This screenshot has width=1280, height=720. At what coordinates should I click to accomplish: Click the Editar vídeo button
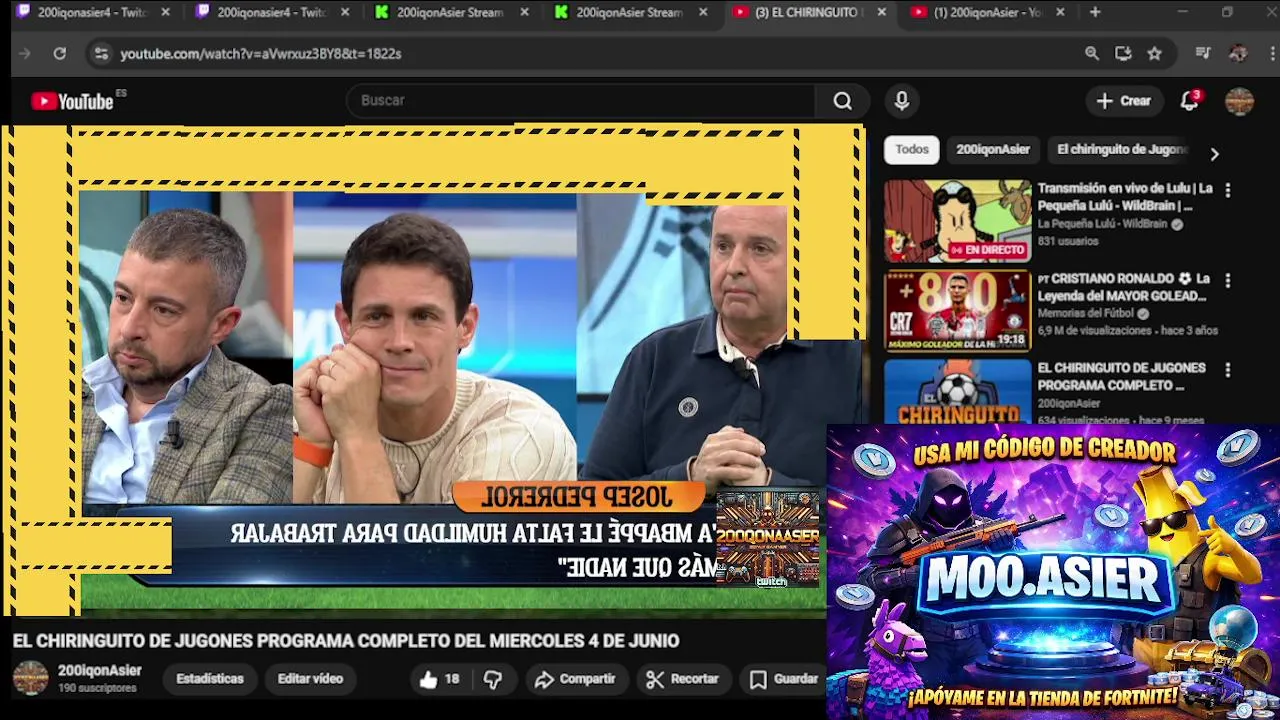pos(310,679)
